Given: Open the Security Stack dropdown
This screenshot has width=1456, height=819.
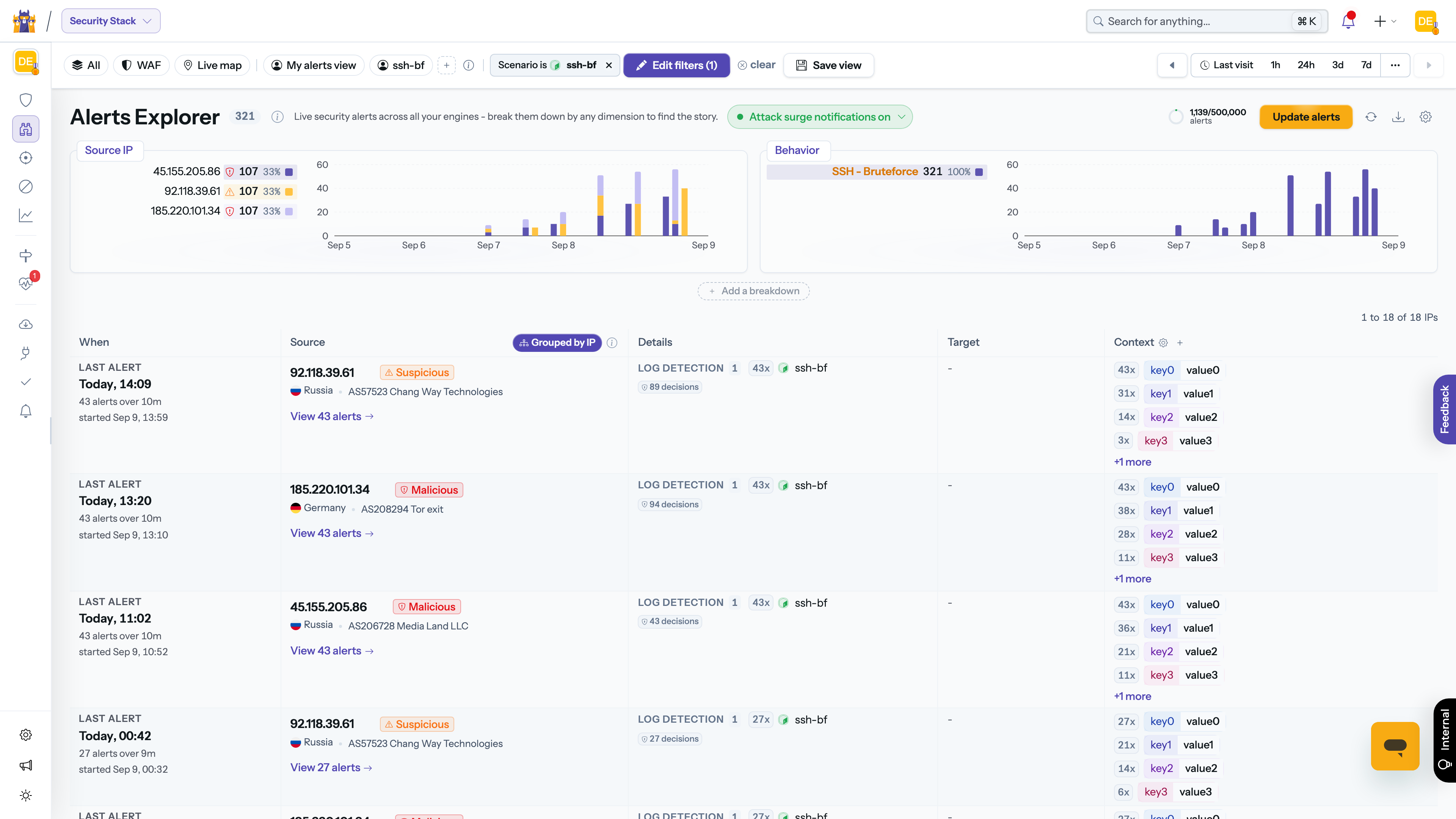Looking at the screenshot, I should tap(111, 21).
